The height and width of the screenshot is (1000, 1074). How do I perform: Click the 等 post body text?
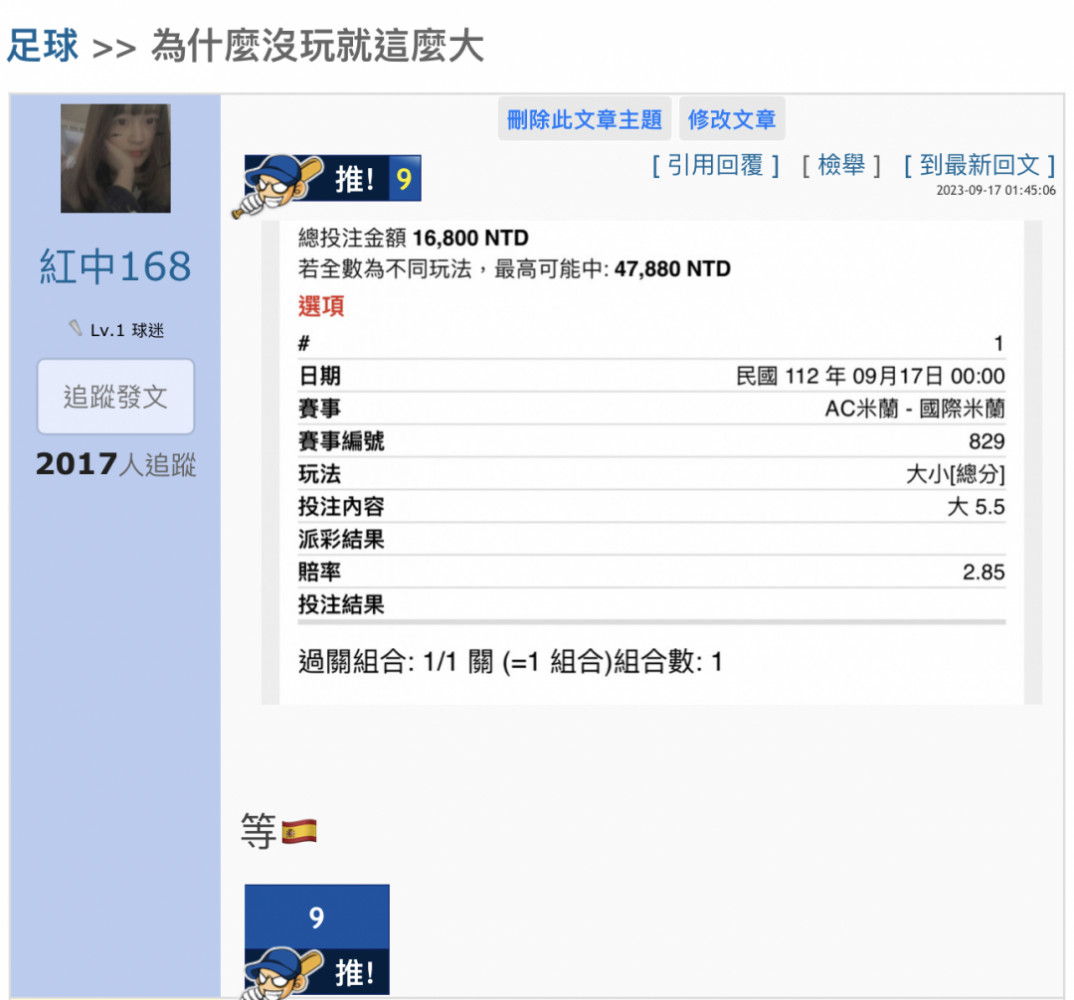(x=258, y=832)
